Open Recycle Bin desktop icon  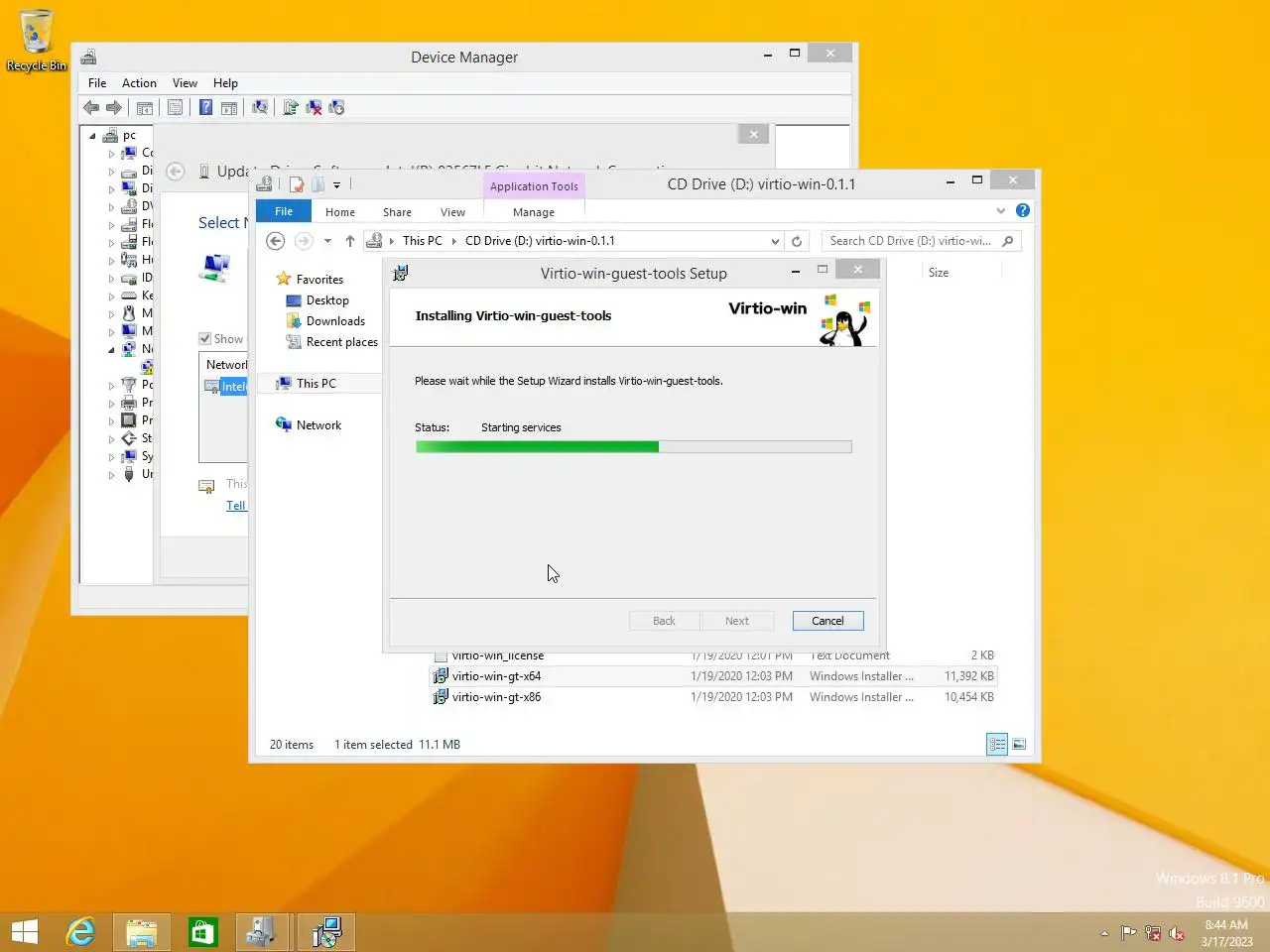point(37,41)
